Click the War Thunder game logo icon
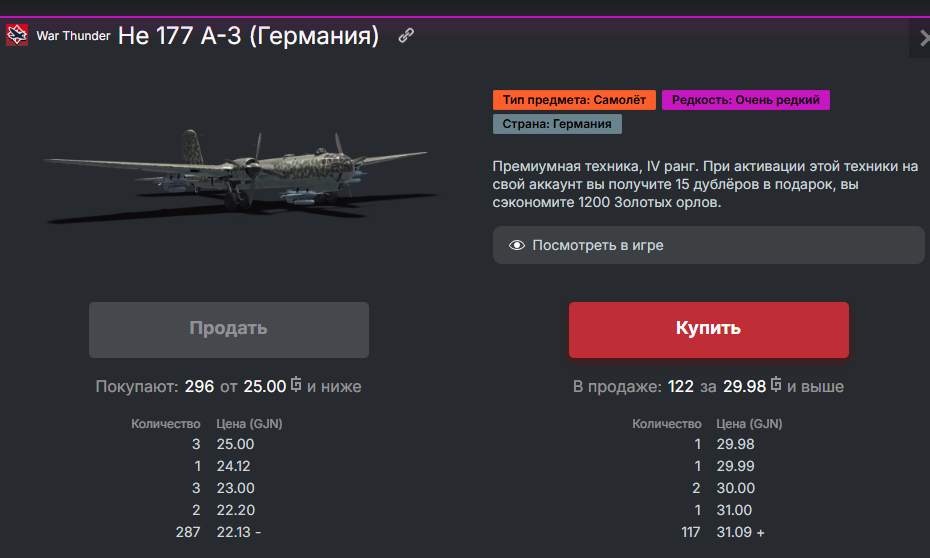 click(x=17, y=35)
